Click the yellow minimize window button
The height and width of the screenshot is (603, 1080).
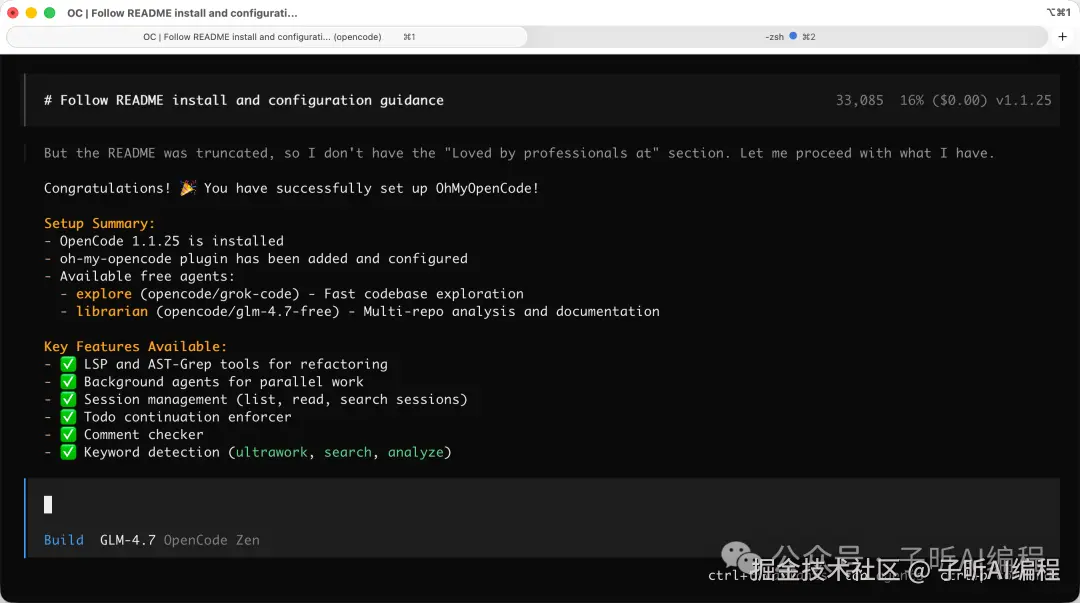tap(31, 12)
